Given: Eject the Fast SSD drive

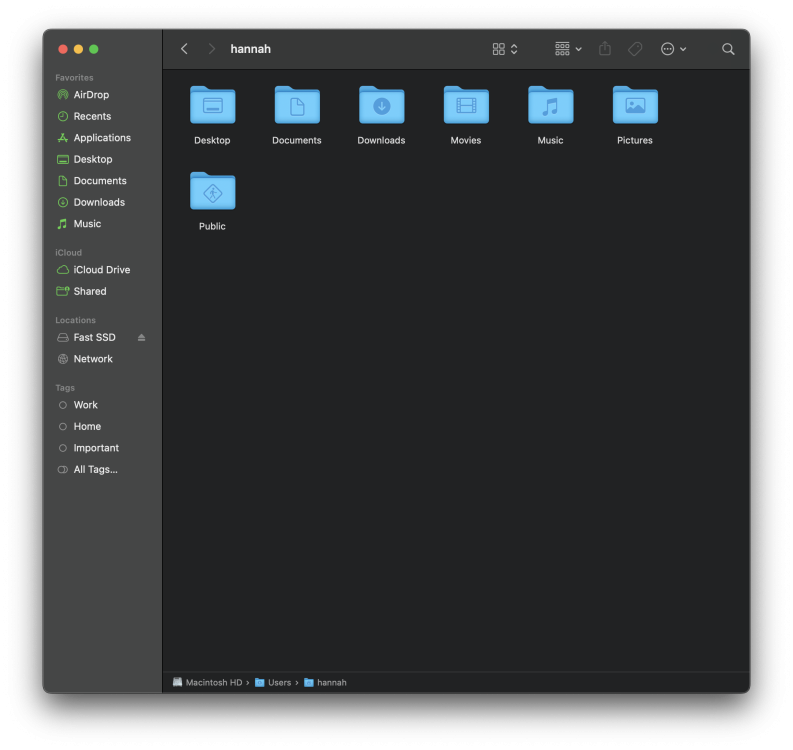Looking at the screenshot, I should click(x=141, y=338).
